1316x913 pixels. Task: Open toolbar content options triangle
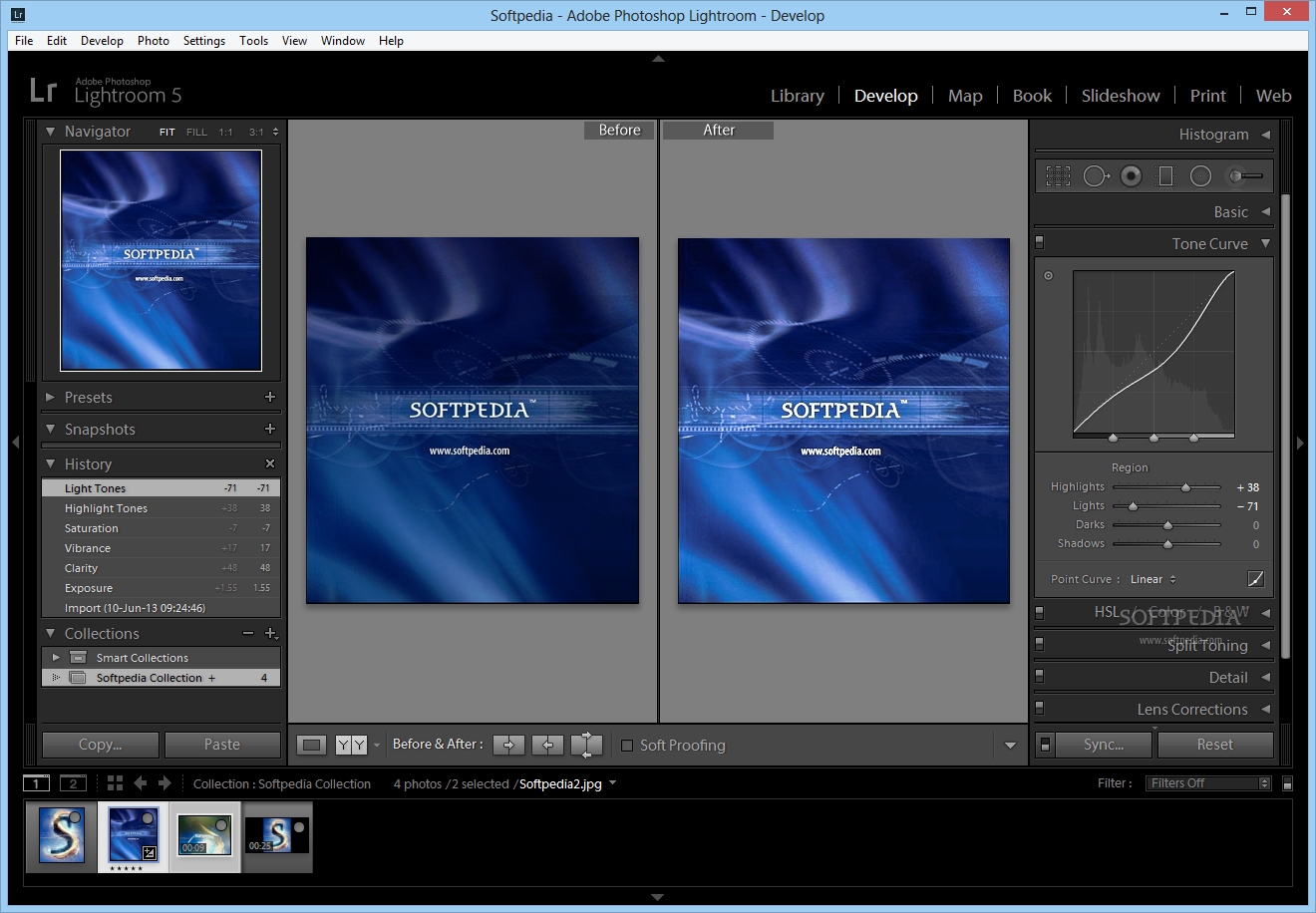pos(1010,746)
